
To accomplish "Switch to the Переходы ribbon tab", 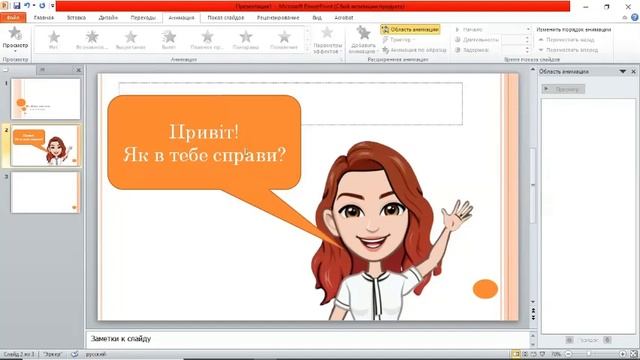I will pyautogui.click(x=143, y=18).
